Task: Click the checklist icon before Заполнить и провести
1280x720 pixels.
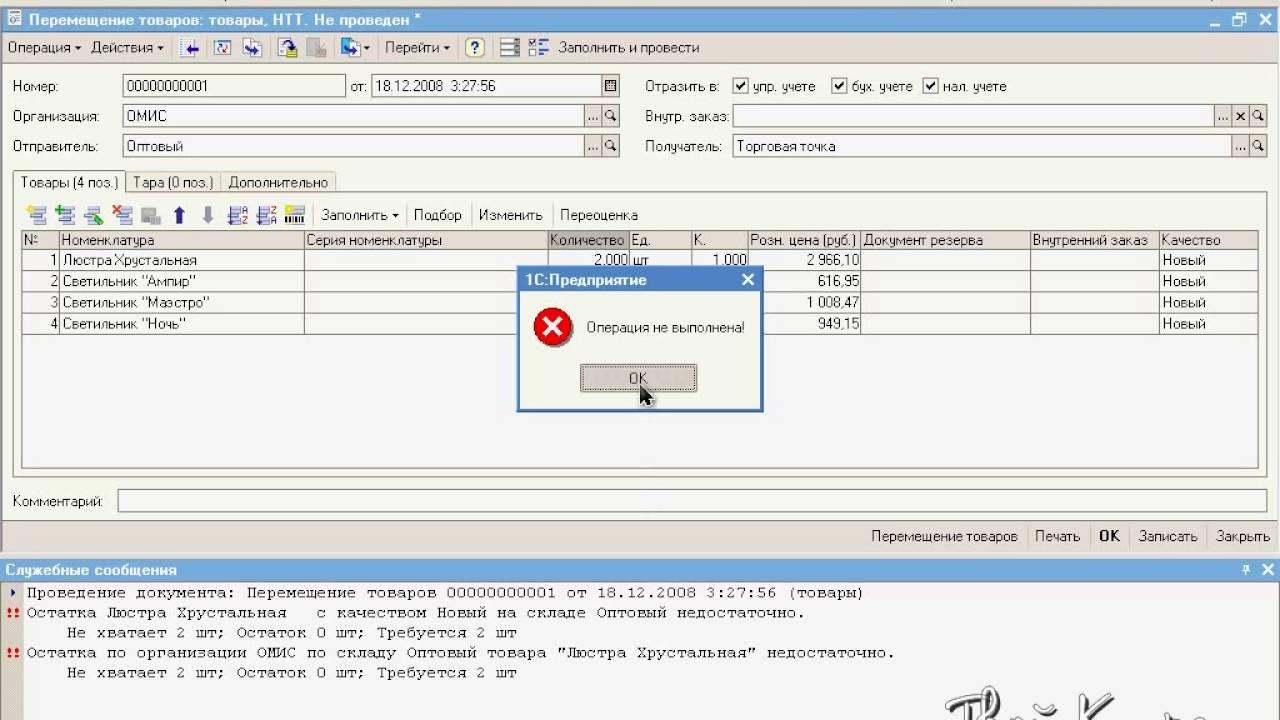Action: [539, 48]
